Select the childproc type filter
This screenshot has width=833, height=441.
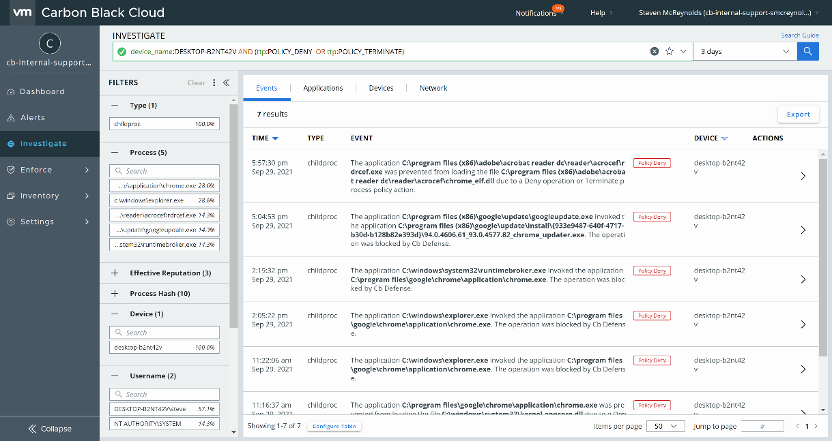pos(164,124)
